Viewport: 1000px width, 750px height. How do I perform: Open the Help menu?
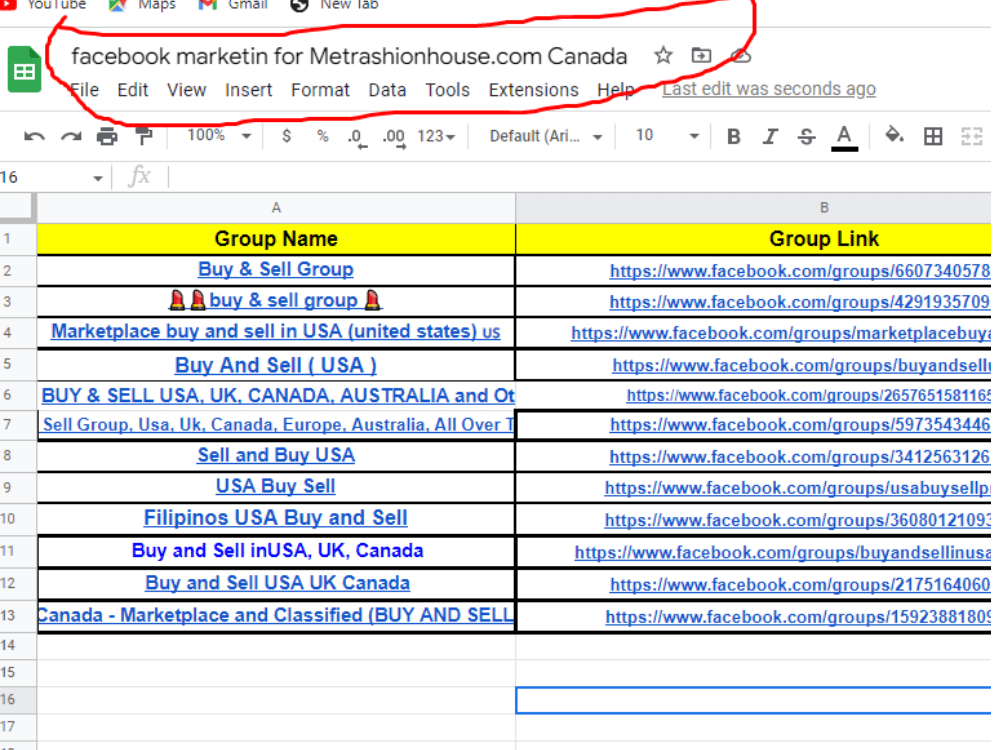[615, 90]
